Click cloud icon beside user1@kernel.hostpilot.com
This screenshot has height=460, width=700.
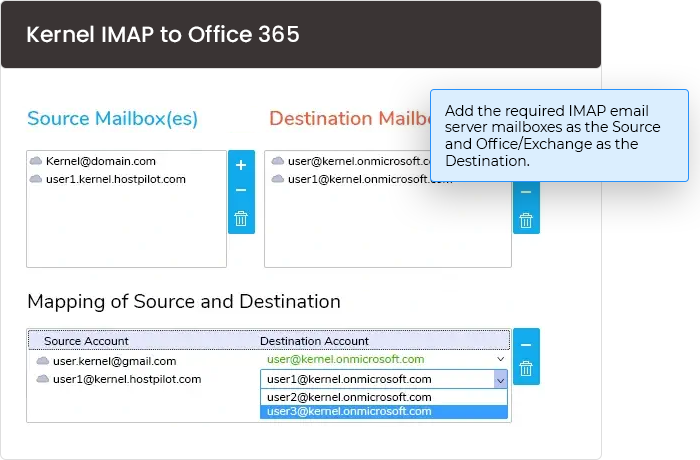click(42, 379)
